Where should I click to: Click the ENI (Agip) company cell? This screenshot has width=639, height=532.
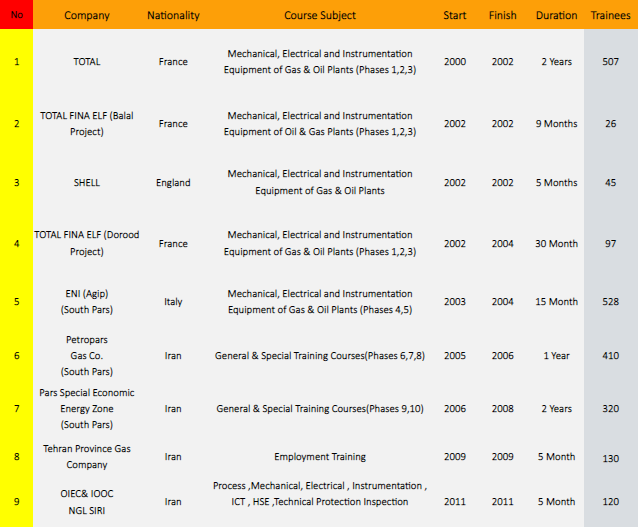pos(87,302)
